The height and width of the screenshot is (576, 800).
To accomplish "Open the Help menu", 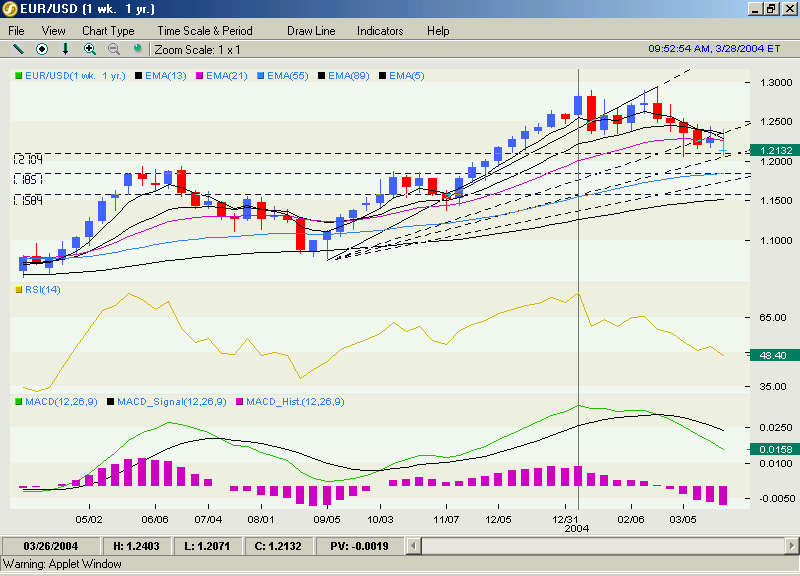I will (x=438, y=31).
